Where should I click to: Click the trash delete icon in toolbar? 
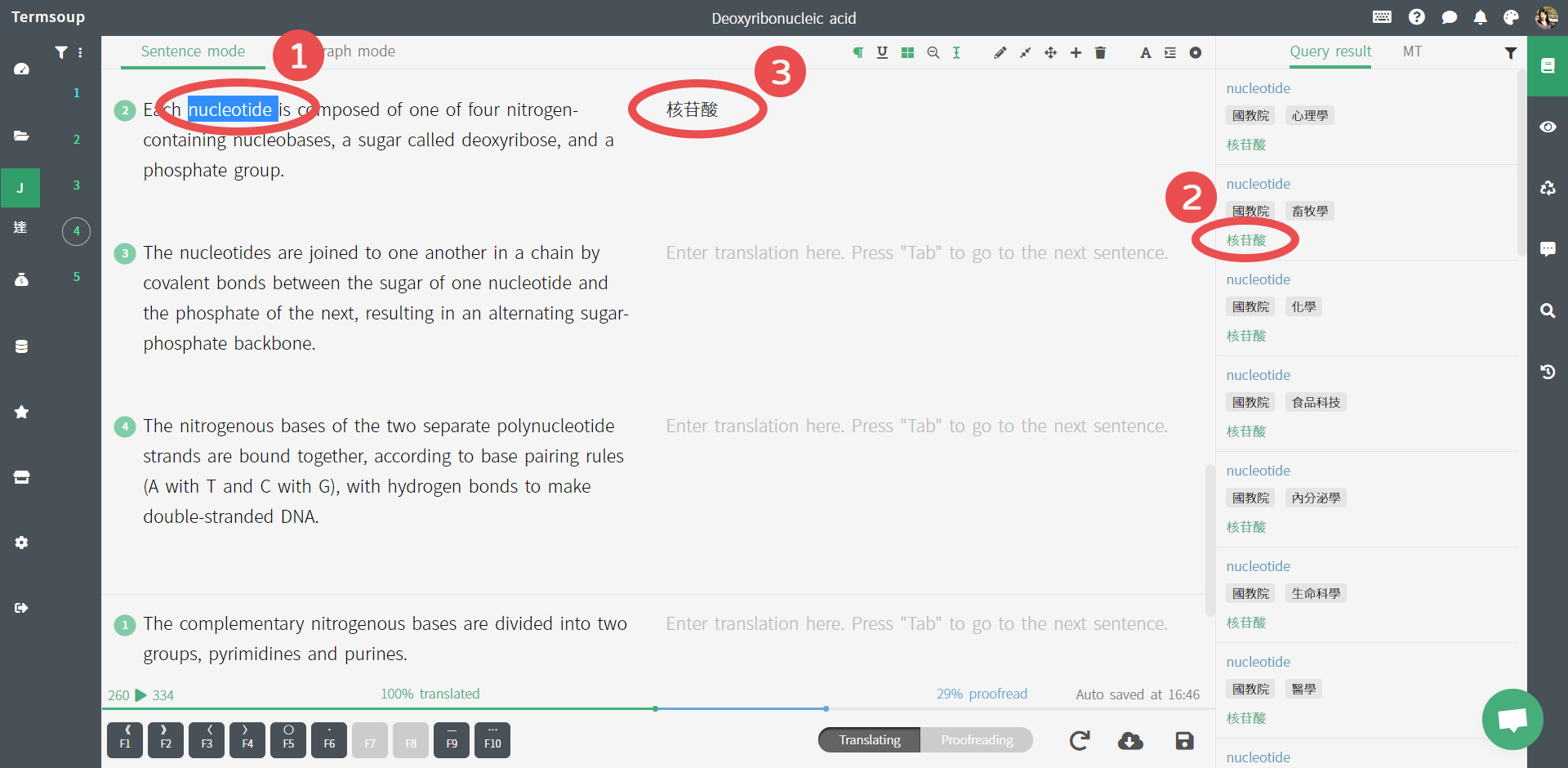click(1100, 52)
